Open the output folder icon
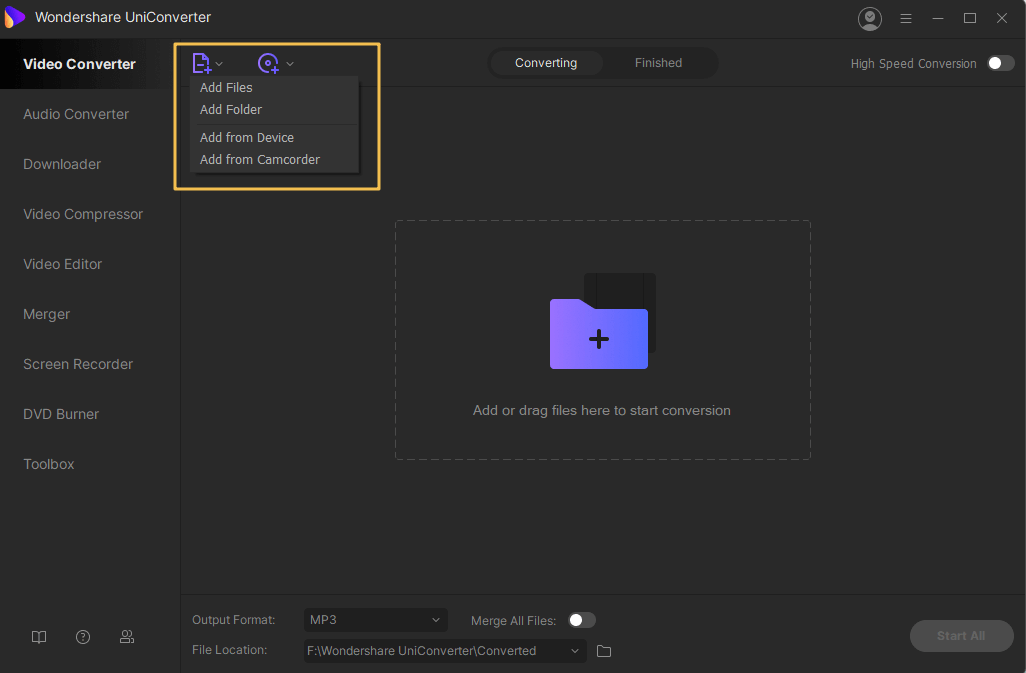 [604, 651]
